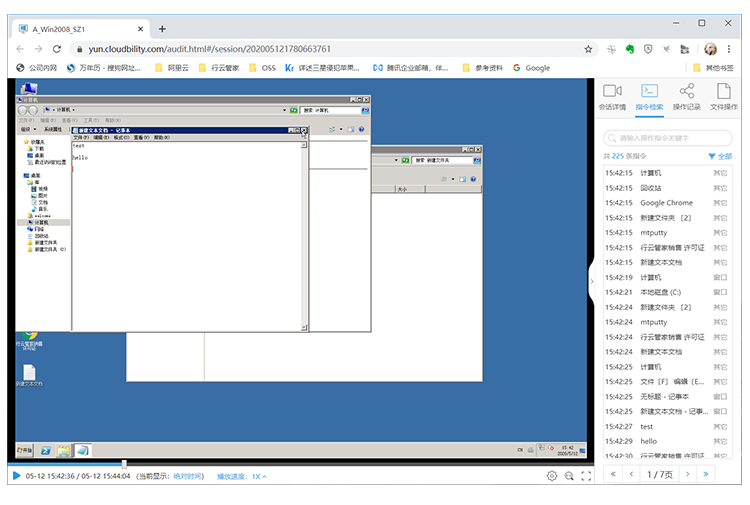The height and width of the screenshot is (505, 750).
Task: Go to next page of commands
Action: click(x=687, y=474)
